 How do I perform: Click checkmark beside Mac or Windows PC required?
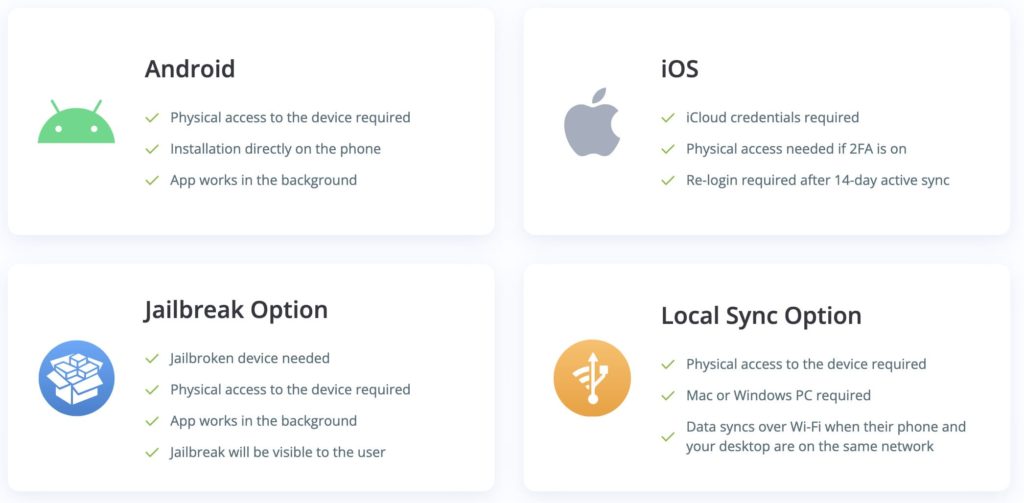(667, 396)
